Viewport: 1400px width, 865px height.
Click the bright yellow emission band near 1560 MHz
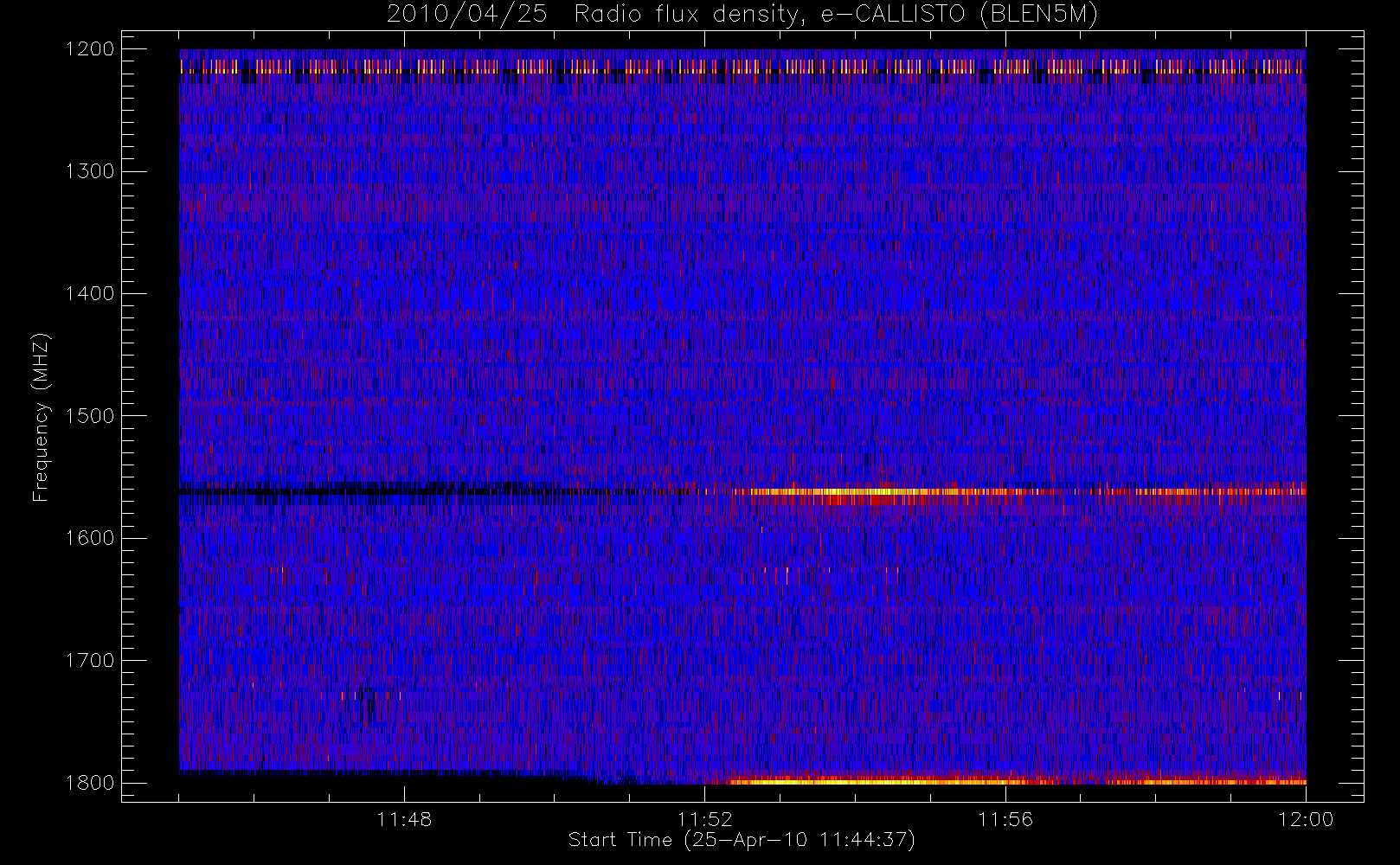[874, 491]
